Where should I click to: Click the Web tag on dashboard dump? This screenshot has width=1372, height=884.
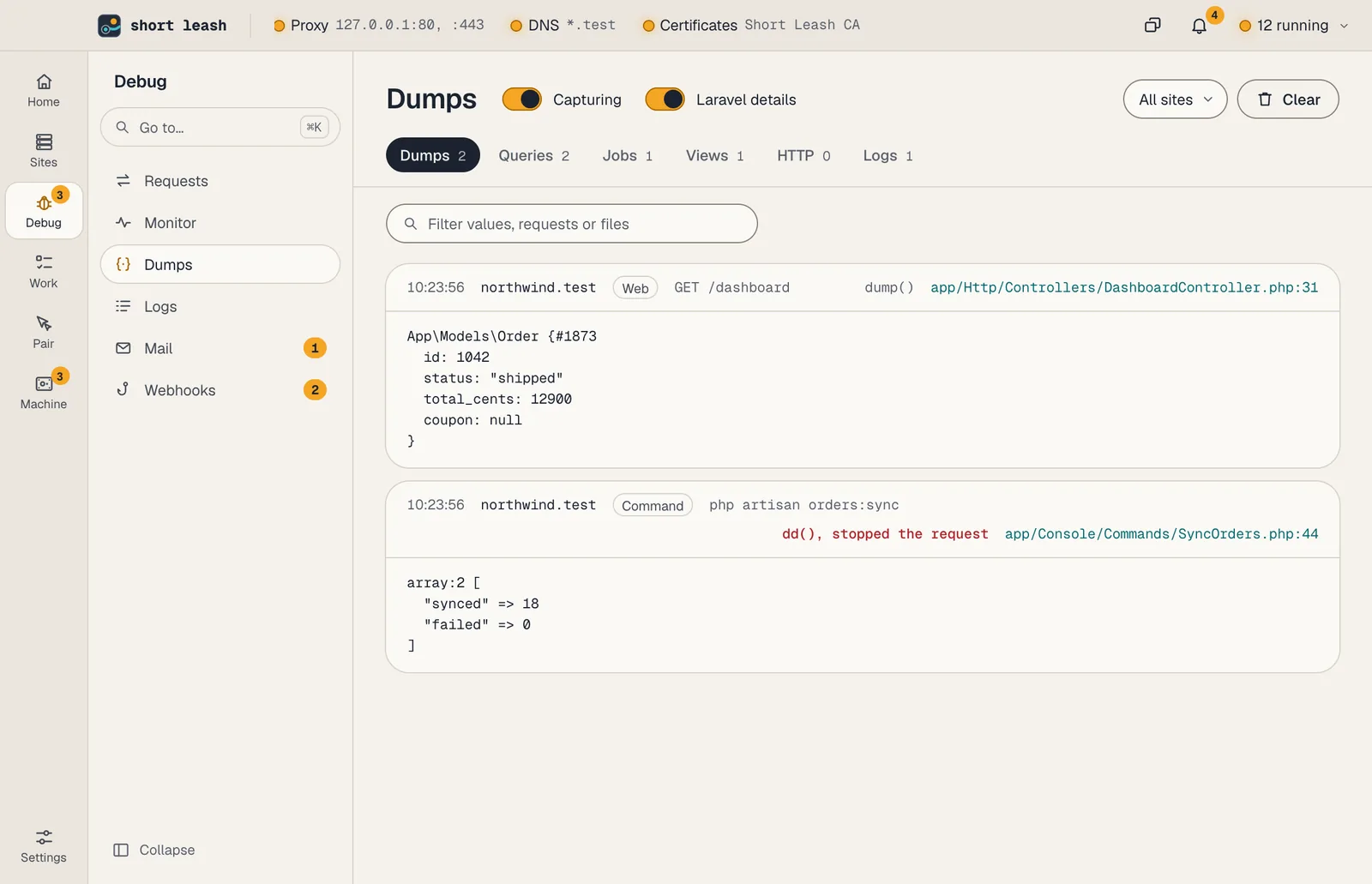coord(635,288)
